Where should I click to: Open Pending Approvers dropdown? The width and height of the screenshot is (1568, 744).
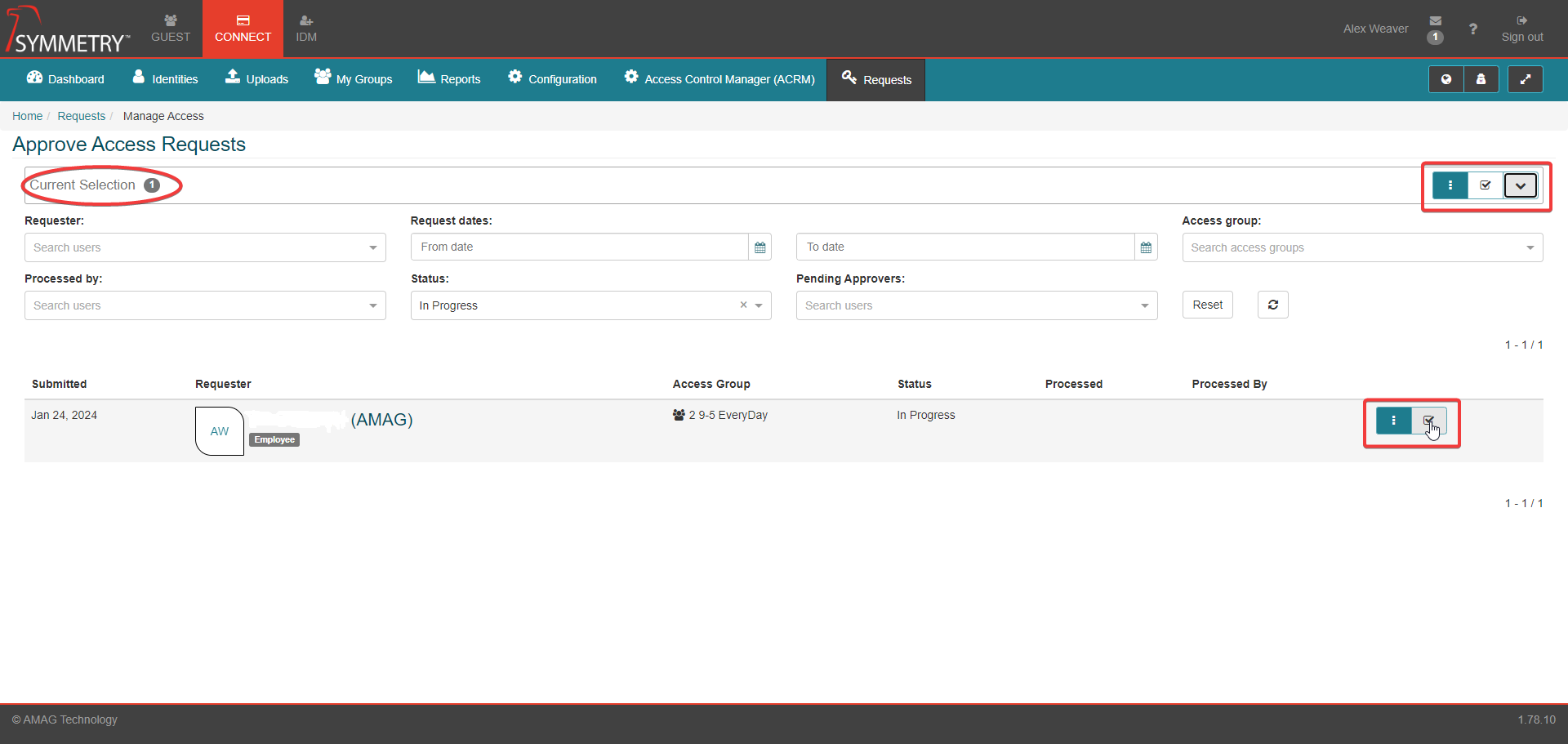coord(977,305)
